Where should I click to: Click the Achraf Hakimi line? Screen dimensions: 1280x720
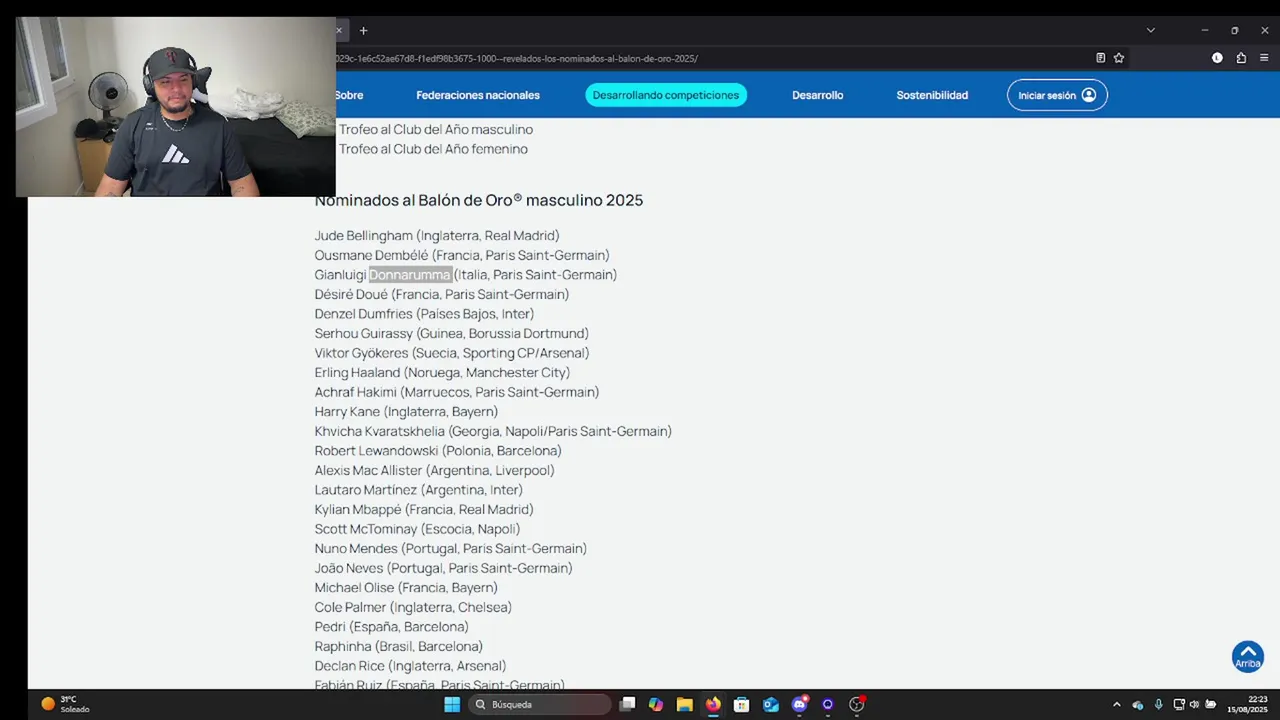click(457, 392)
